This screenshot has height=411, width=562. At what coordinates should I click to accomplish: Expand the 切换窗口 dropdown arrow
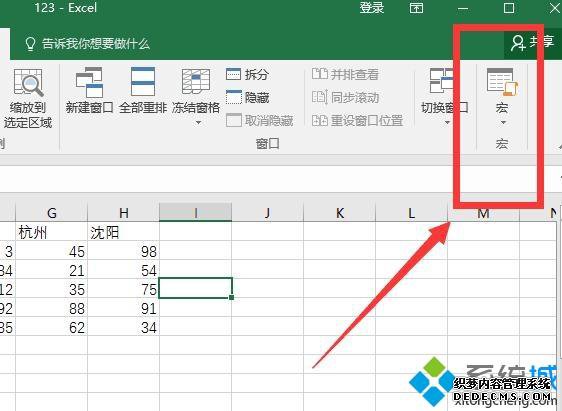click(x=447, y=123)
